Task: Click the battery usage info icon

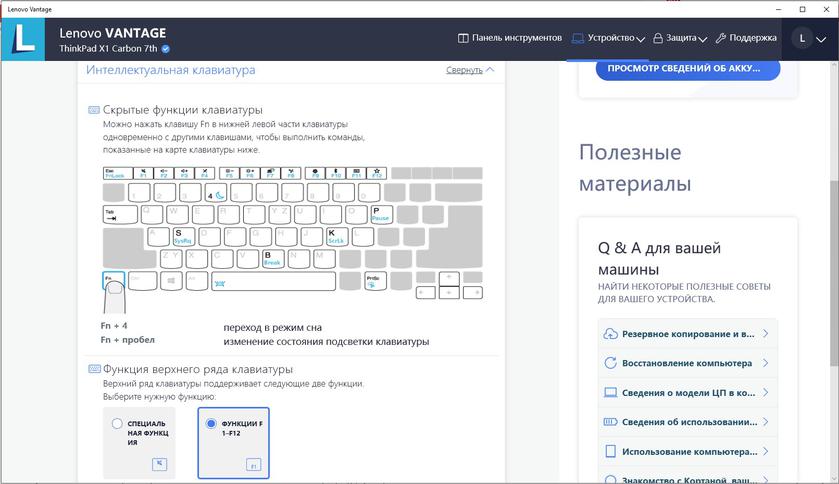Action: click(x=609, y=422)
